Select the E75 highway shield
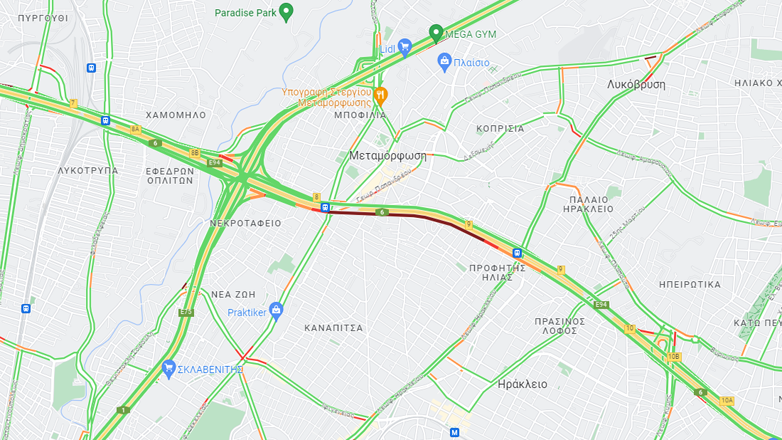The width and height of the screenshot is (782, 440). (186, 312)
